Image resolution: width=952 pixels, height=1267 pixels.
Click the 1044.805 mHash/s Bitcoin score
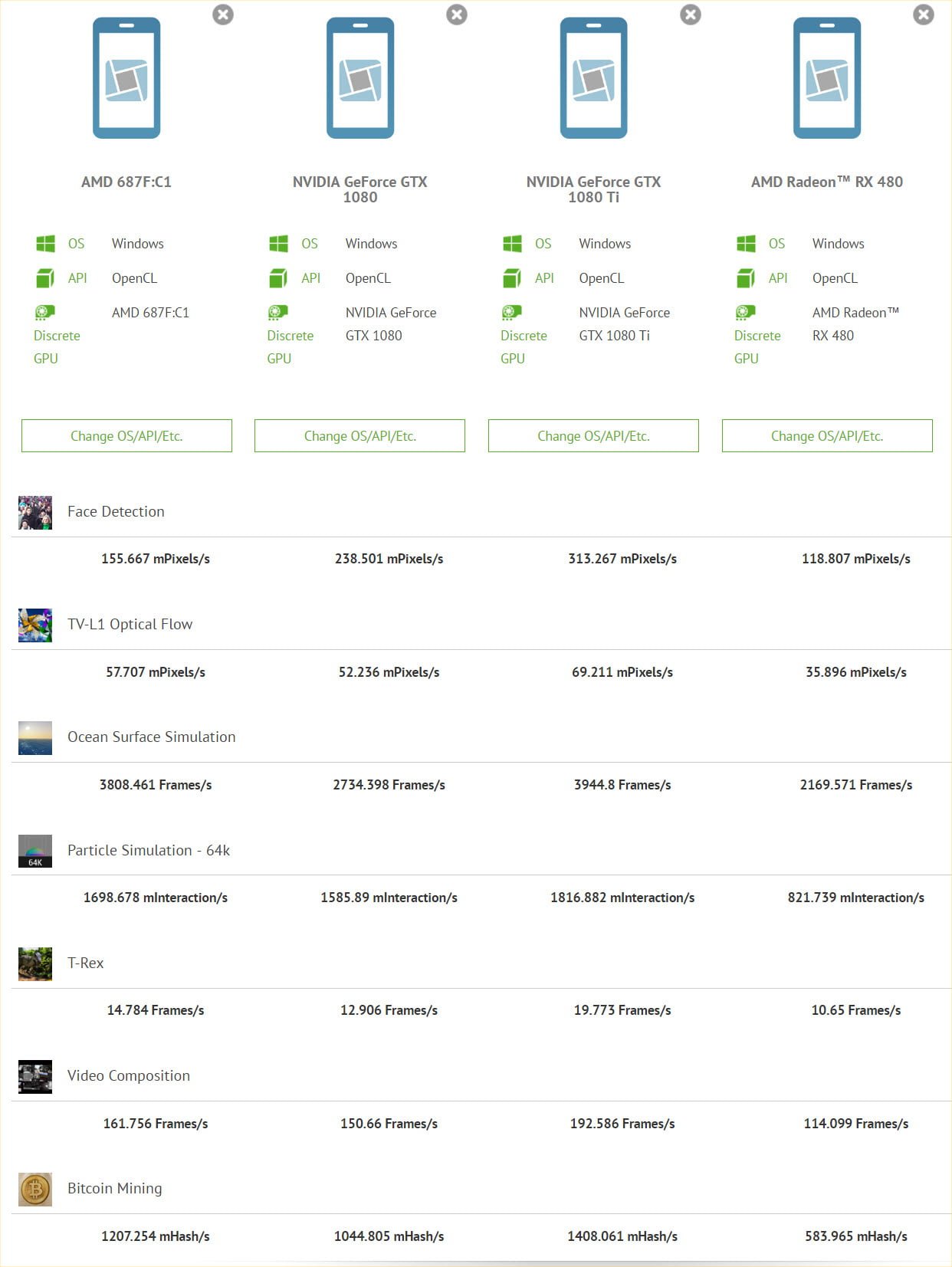click(389, 1236)
